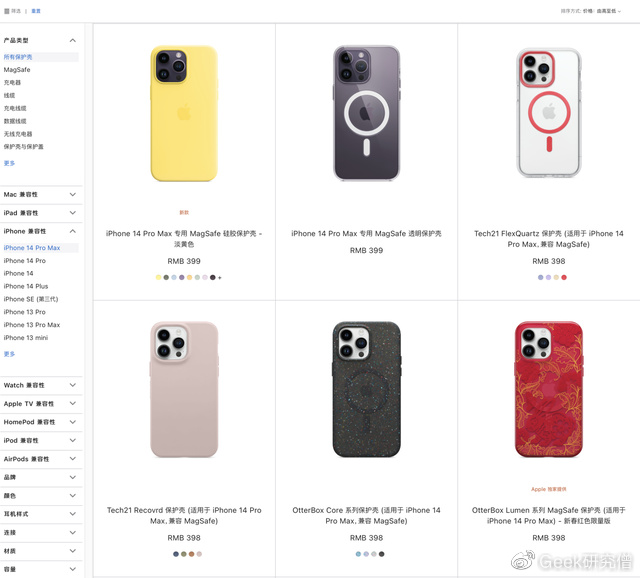Select black swatch on OtterBox Core

pyautogui.click(x=382, y=554)
